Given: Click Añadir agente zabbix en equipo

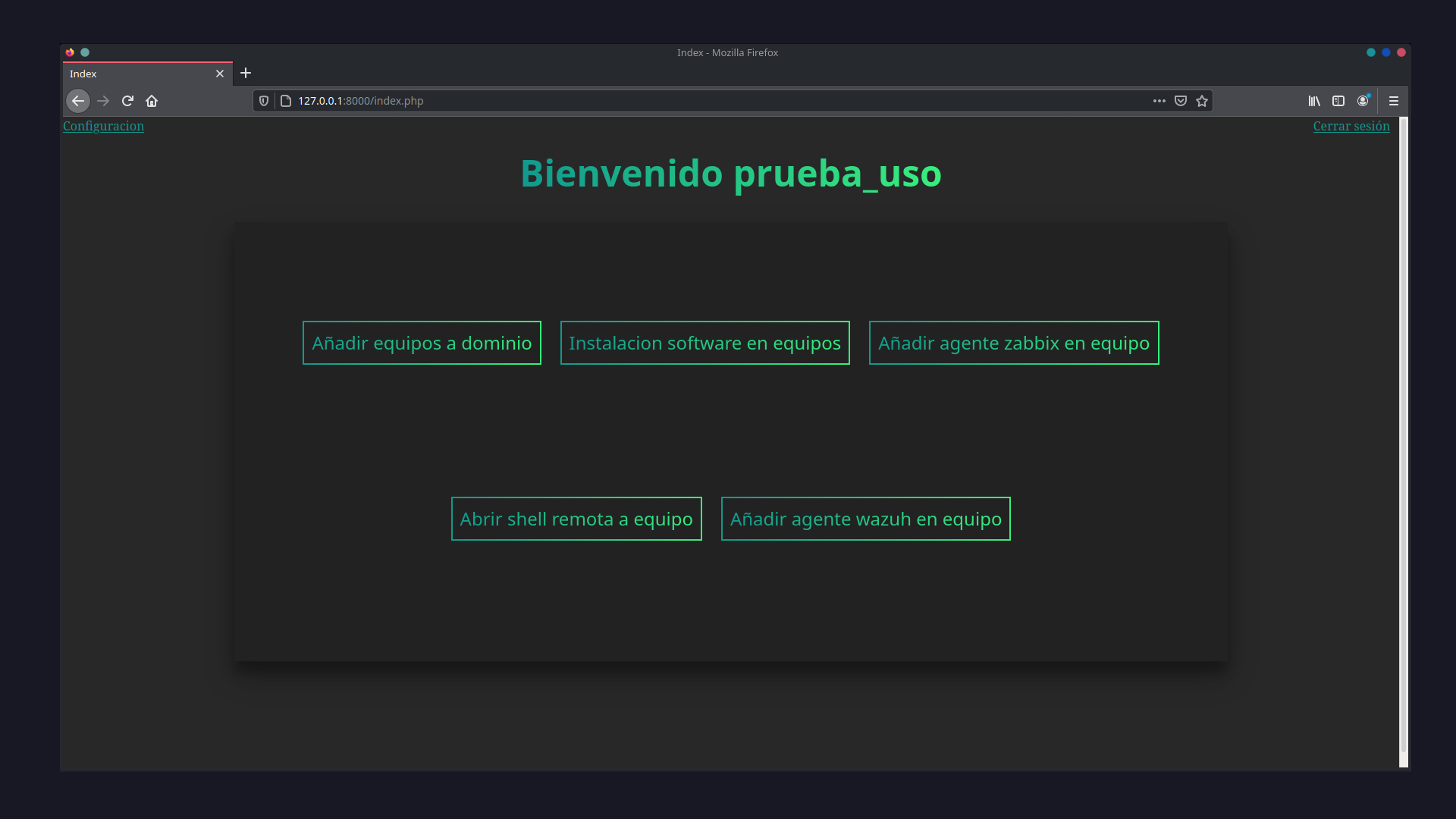Looking at the screenshot, I should tap(1013, 343).
